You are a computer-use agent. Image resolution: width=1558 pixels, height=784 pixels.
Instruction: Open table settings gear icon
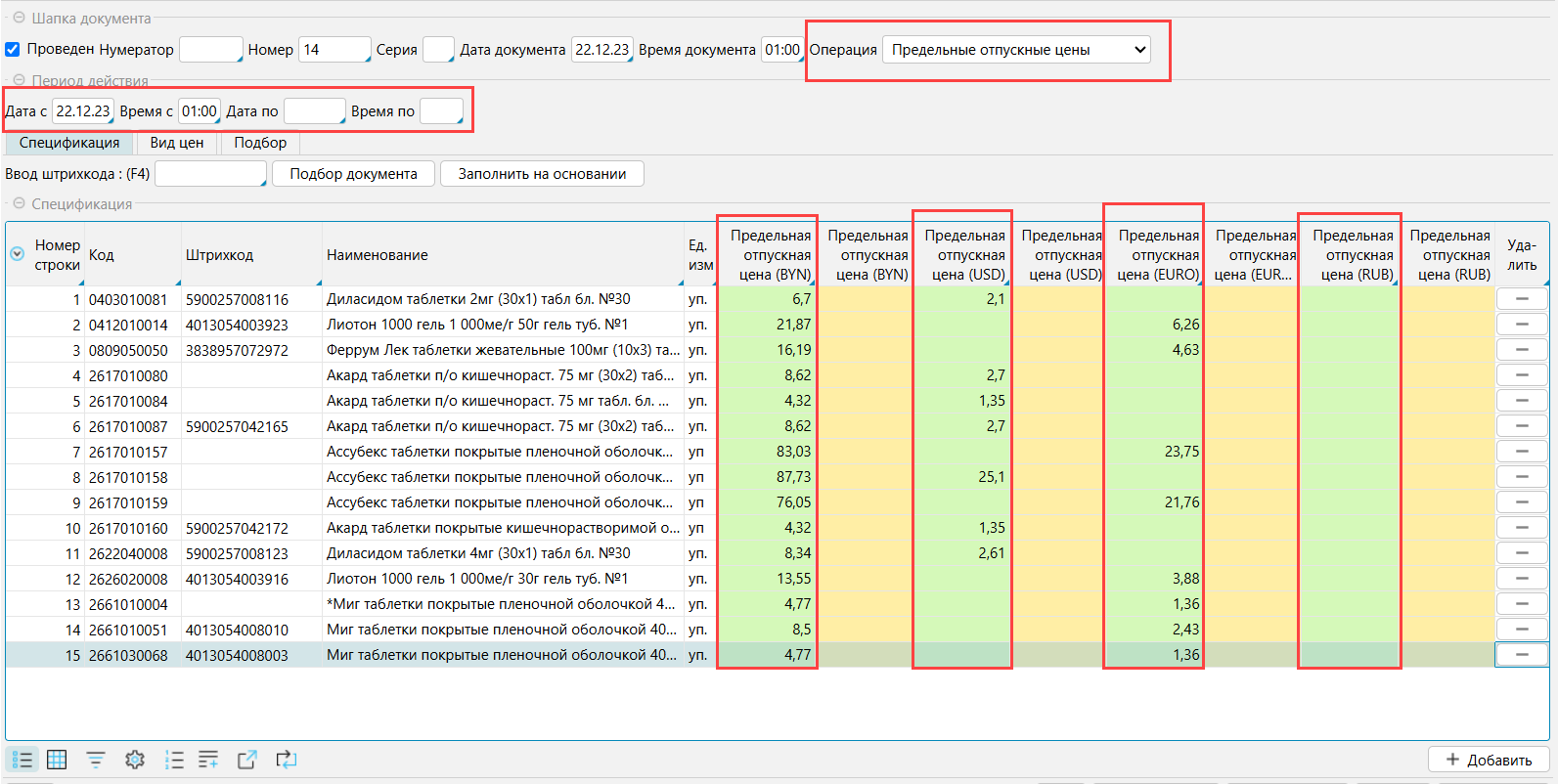click(135, 760)
